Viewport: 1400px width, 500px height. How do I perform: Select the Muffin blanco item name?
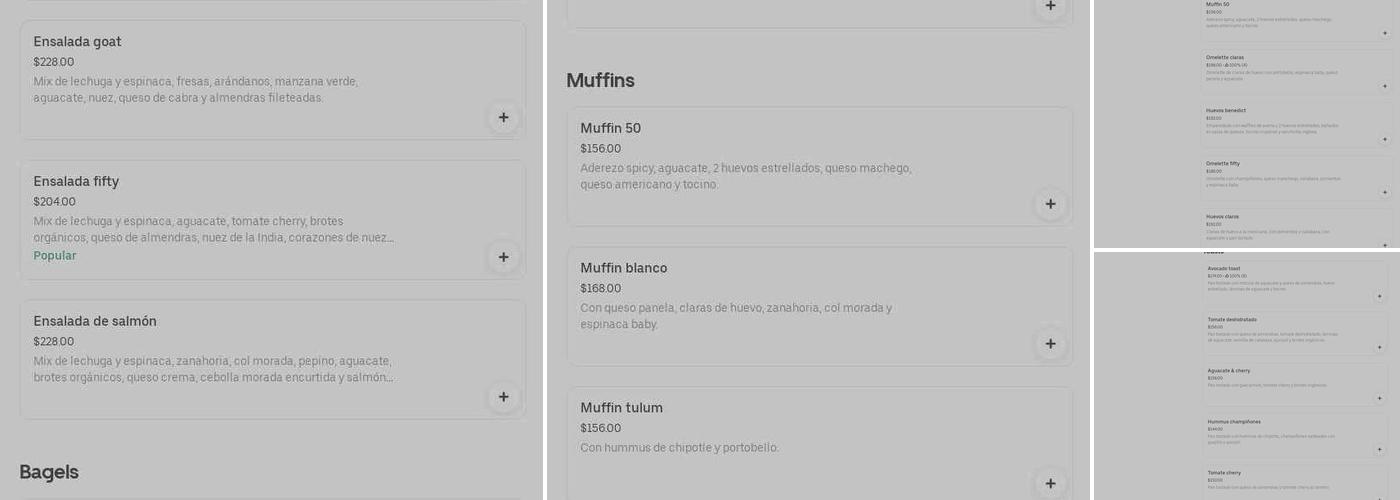pos(623,268)
